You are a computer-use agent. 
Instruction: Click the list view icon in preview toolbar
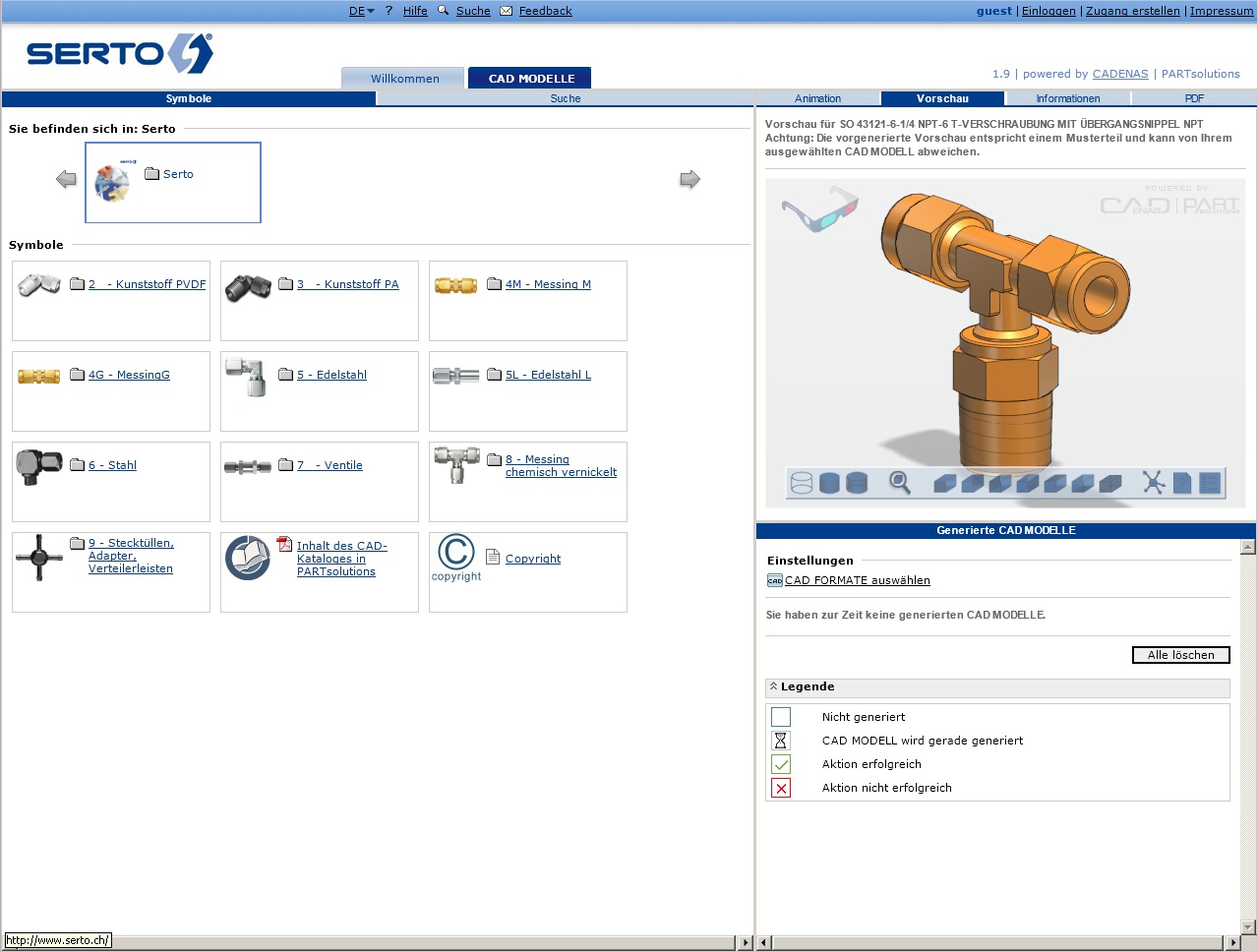(1210, 483)
